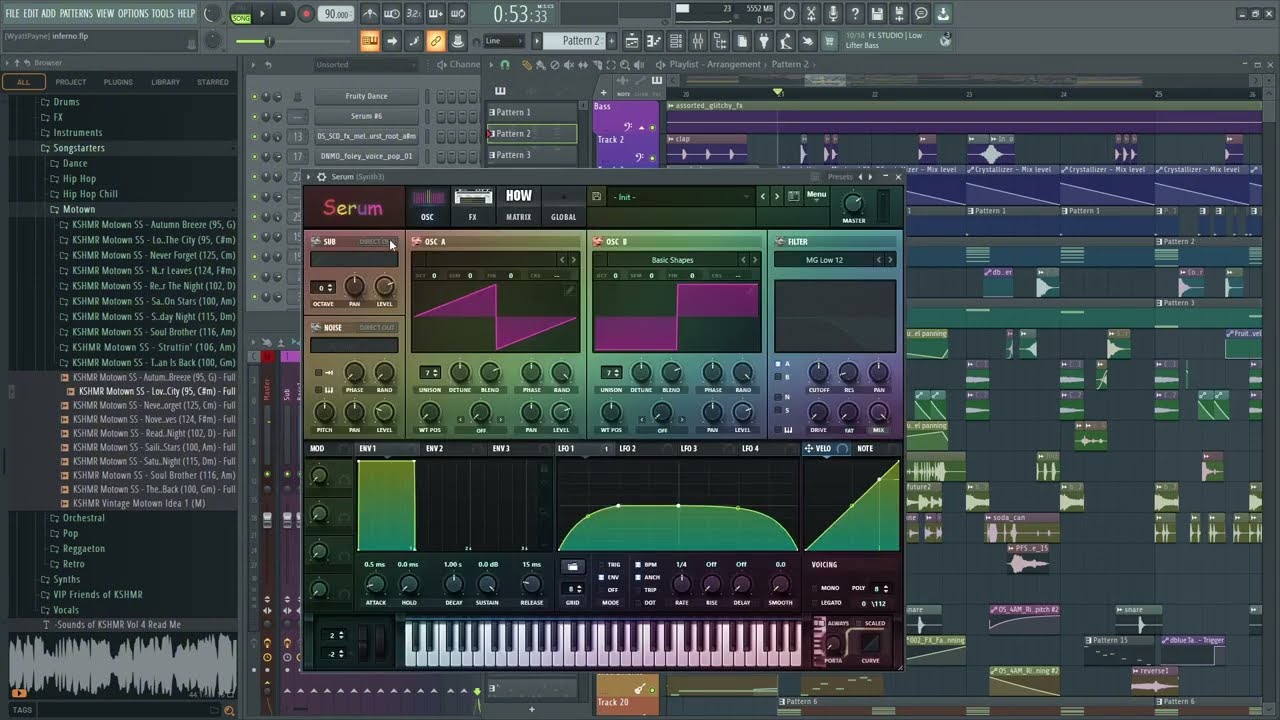Open the Basic Shapes wavetable selector
Image resolution: width=1280 pixels, height=720 pixels.
(x=671, y=260)
